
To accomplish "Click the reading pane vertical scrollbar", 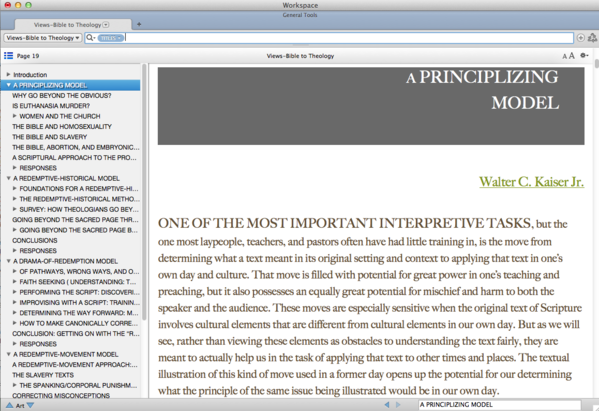I will (596, 63).
